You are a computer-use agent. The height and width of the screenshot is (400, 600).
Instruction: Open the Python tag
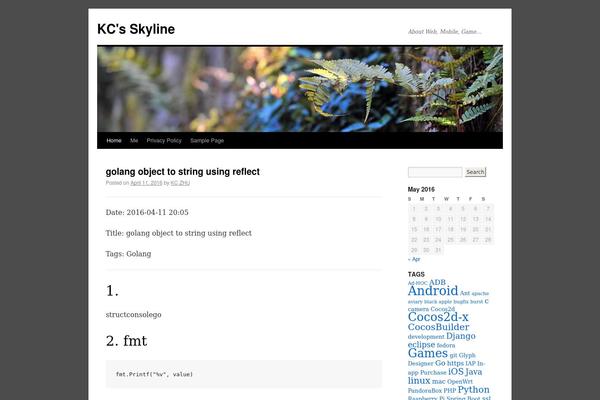473,390
